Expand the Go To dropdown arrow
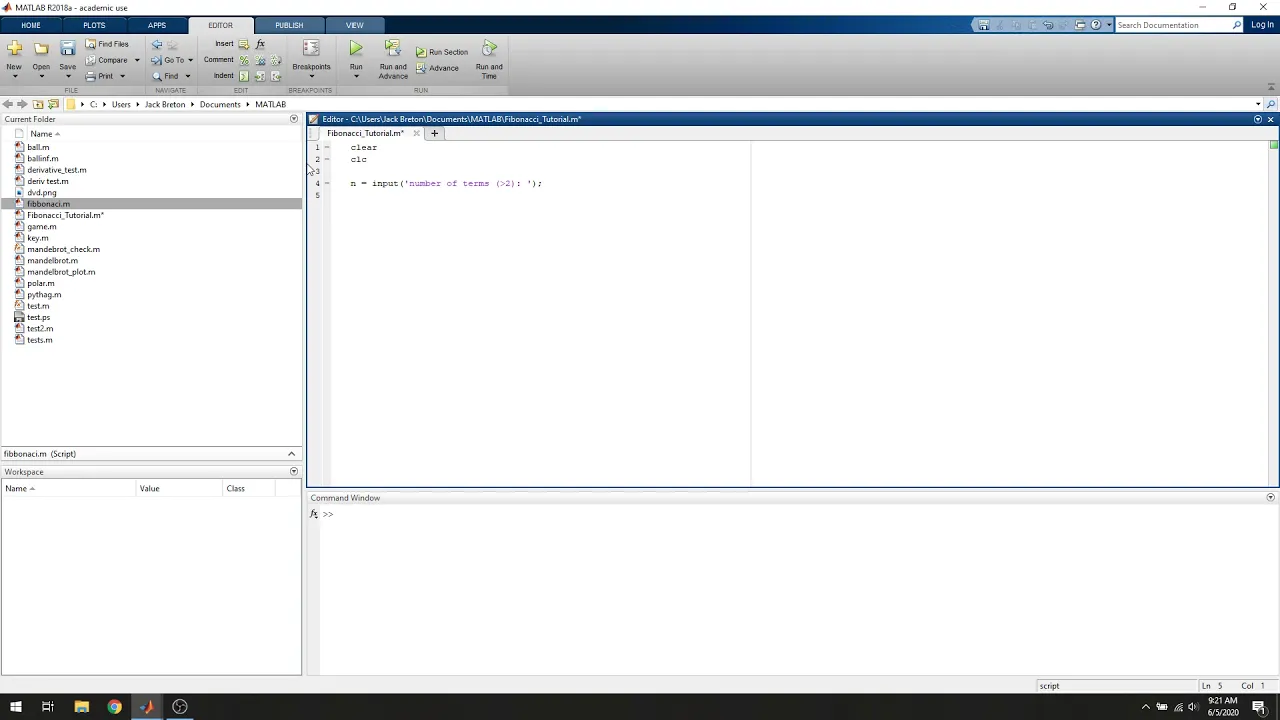 190,60
